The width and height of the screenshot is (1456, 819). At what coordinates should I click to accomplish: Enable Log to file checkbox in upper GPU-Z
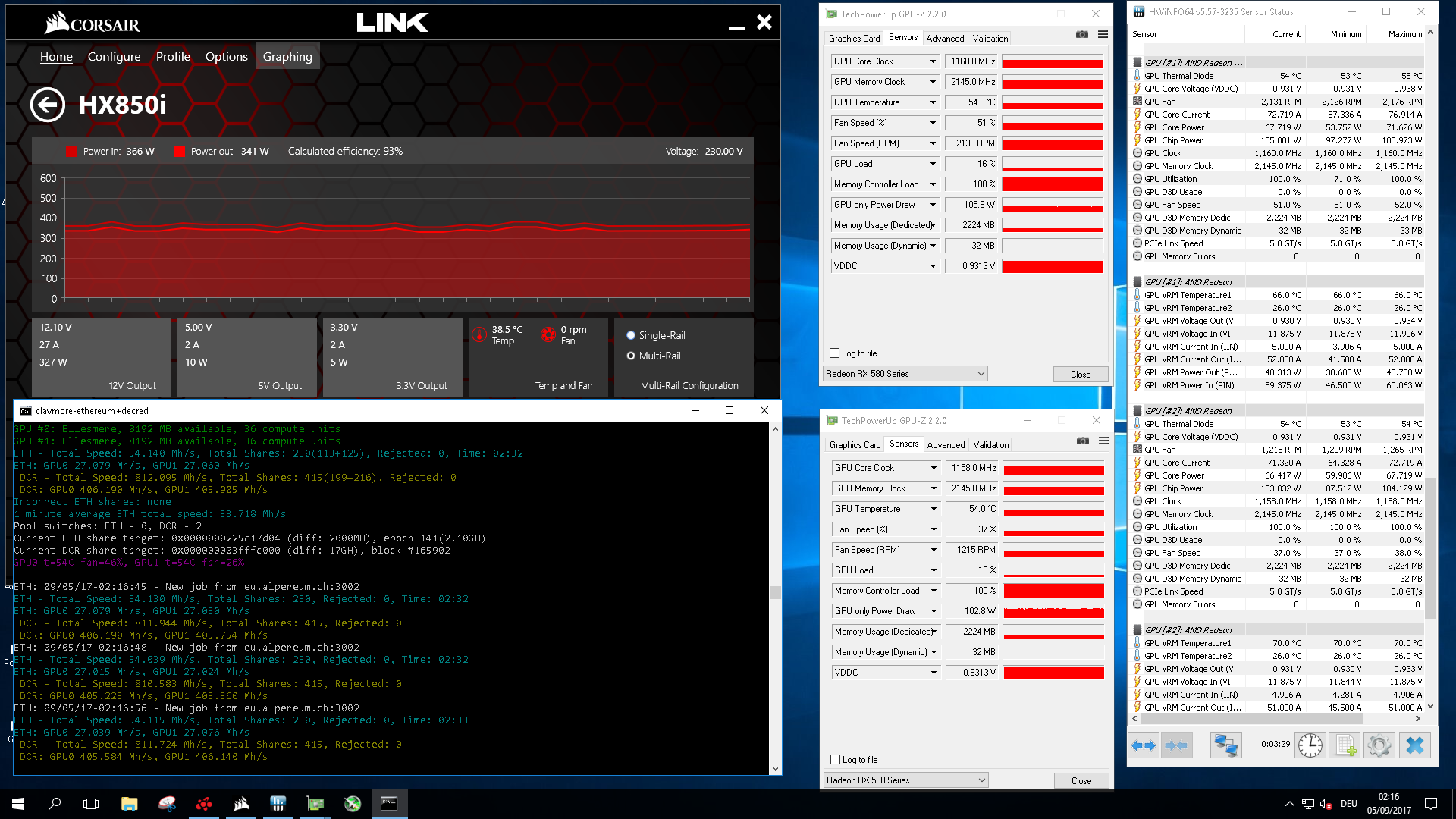pos(834,352)
